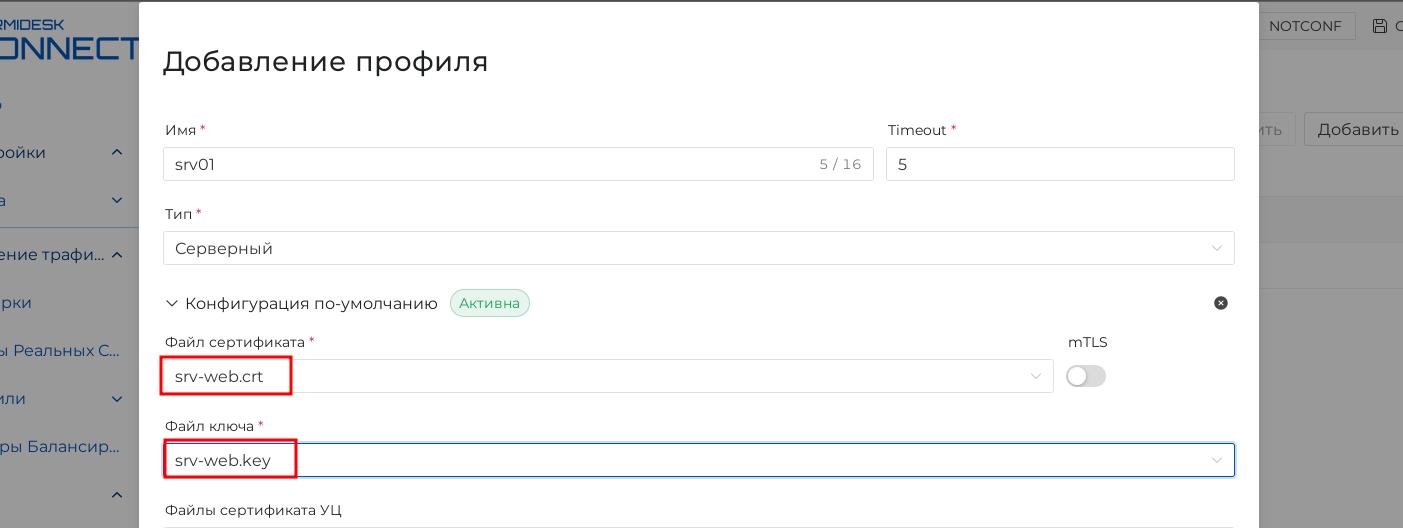
Task: Click the Активна status badge
Action: tap(490, 303)
